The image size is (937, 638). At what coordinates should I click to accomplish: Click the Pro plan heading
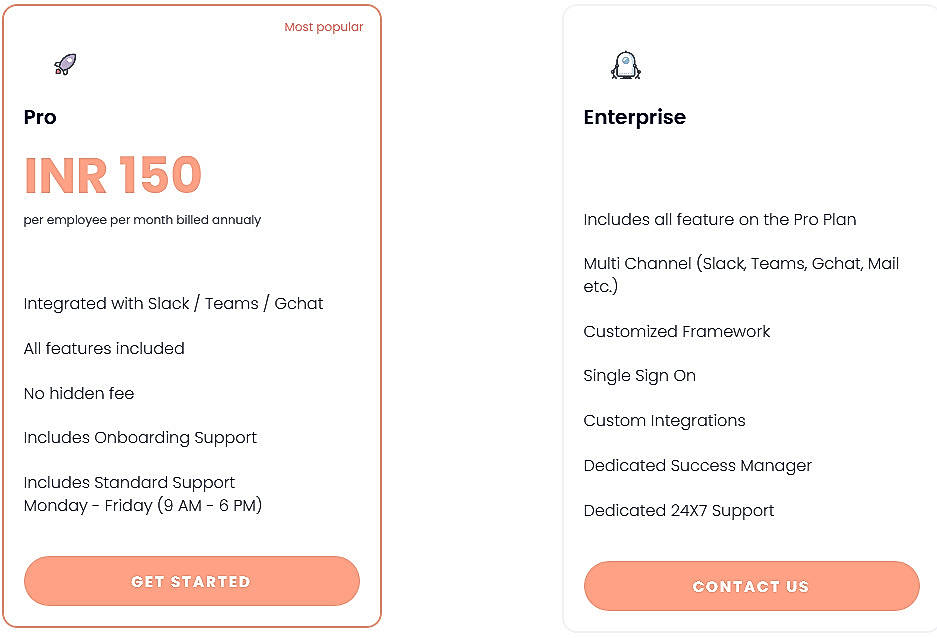click(40, 118)
